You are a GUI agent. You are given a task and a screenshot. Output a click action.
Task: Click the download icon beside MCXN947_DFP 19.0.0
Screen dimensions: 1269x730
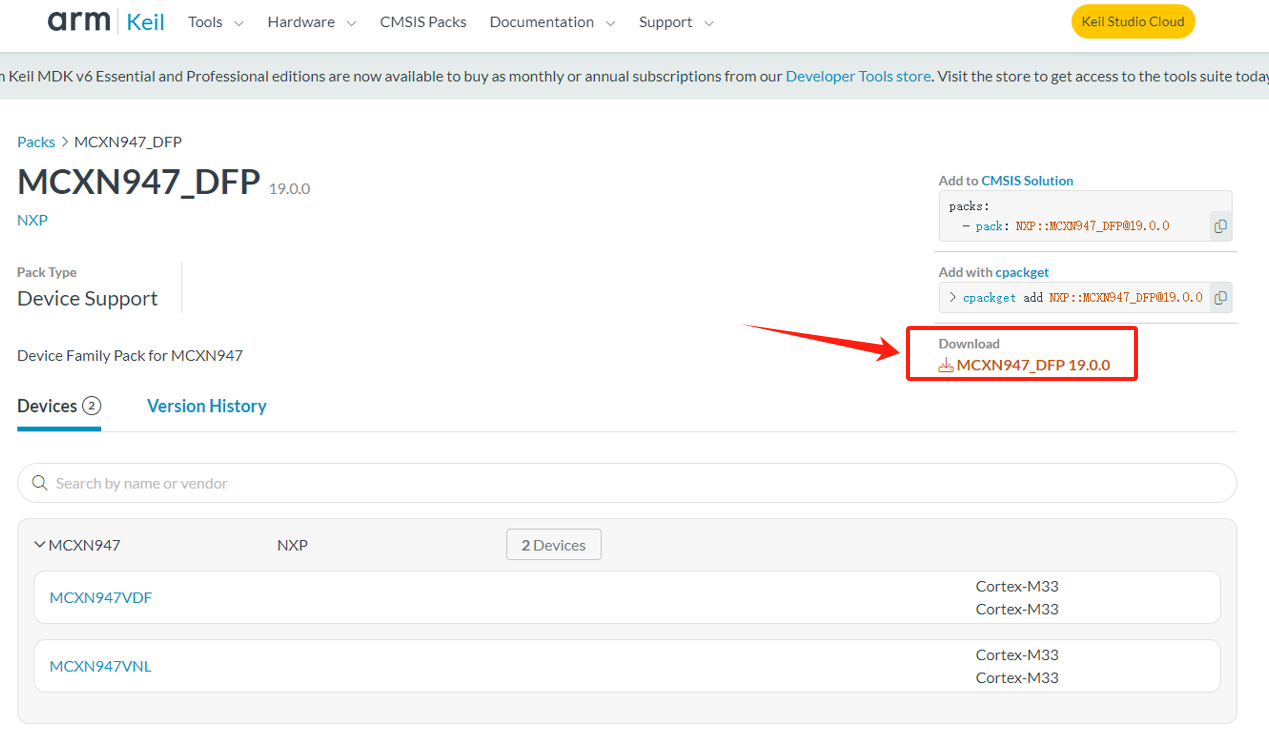946,365
